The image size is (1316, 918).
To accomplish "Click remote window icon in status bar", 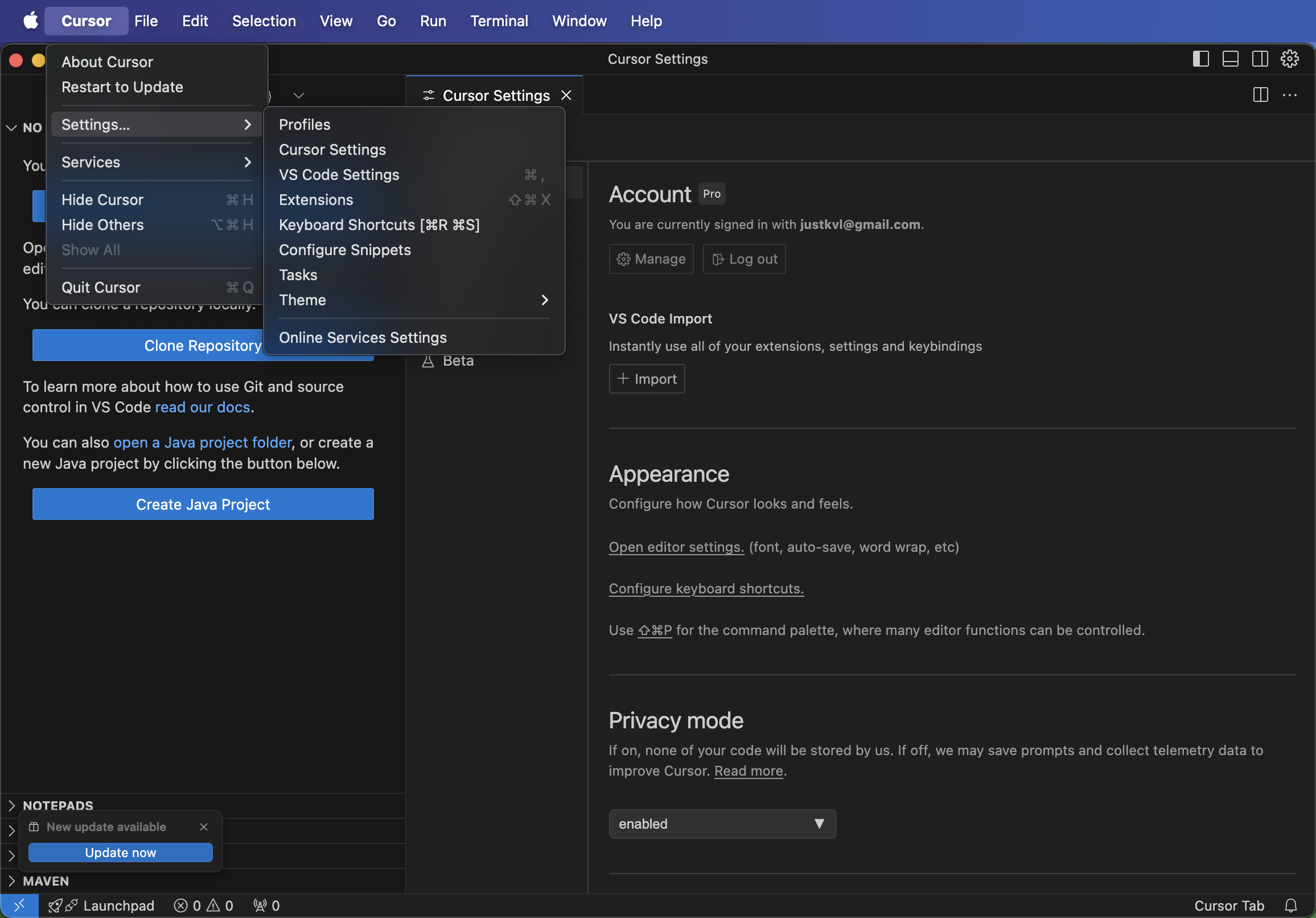I will [x=19, y=905].
